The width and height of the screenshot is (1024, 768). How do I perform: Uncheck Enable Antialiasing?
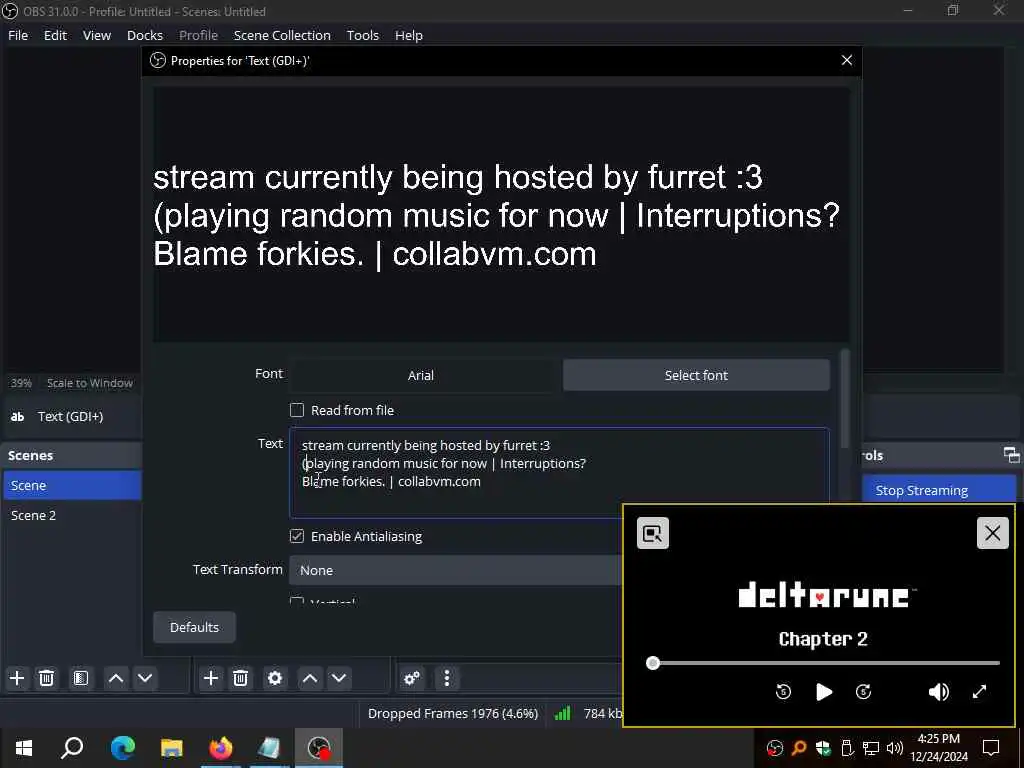(x=297, y=536)
